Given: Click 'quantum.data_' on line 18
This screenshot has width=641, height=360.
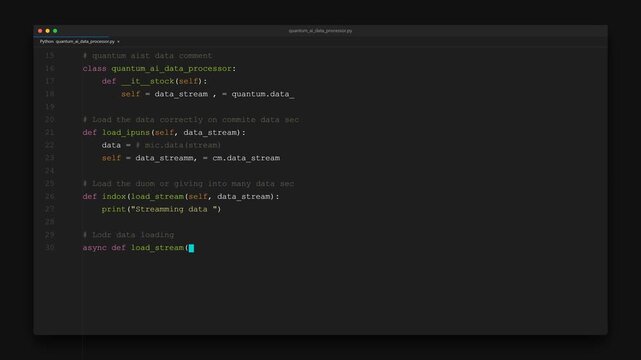Looking at the screenshot, I should click(263, 94).
